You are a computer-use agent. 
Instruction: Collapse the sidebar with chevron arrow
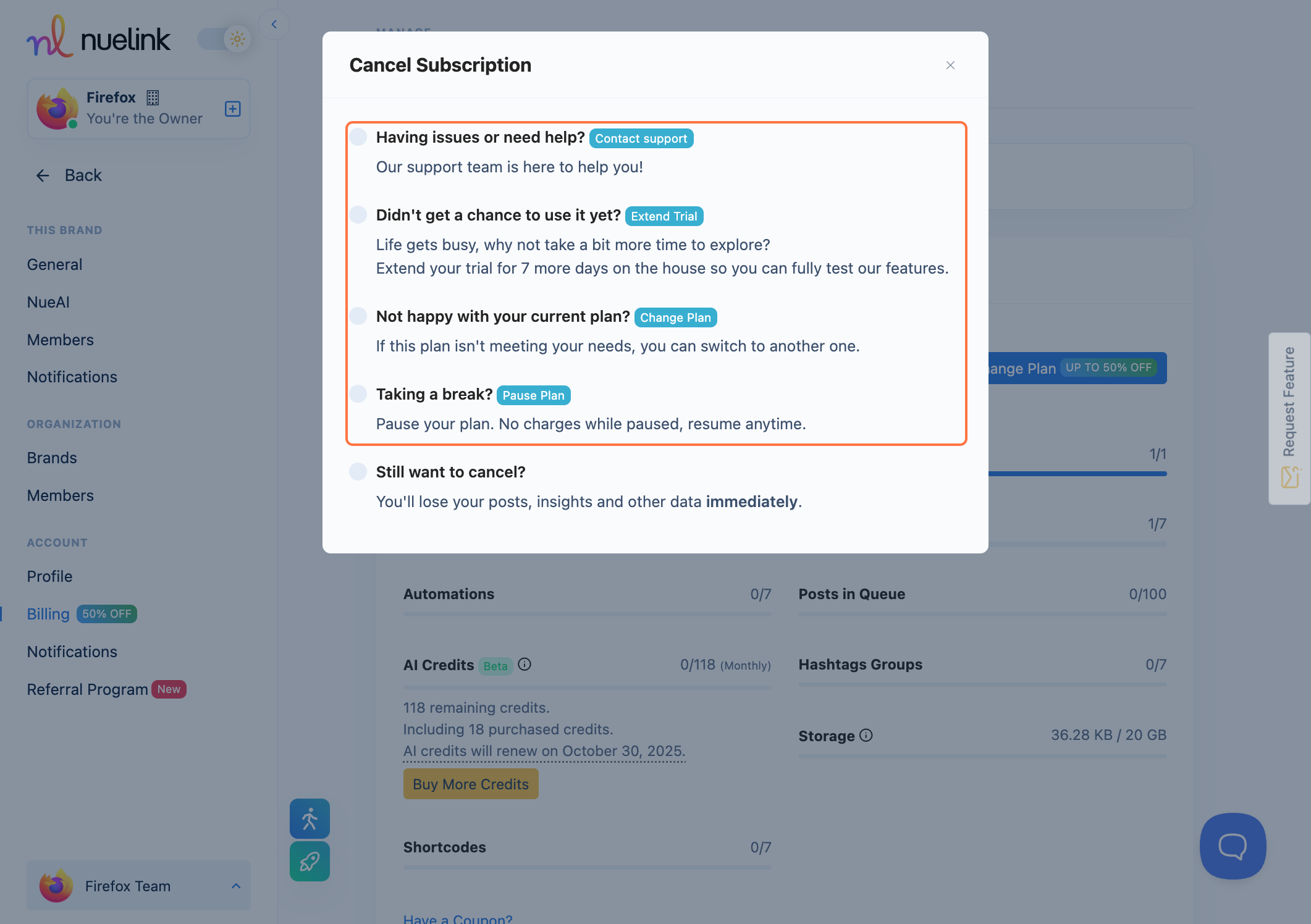coord(274,25)
